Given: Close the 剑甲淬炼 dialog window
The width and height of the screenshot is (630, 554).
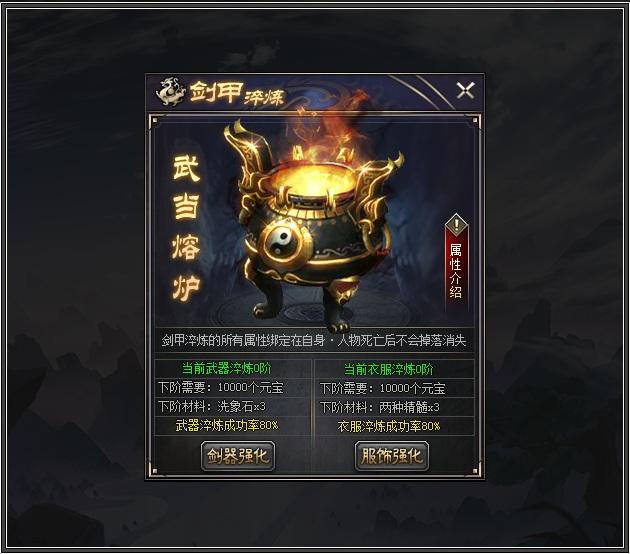Looking at the screenshot, I should 466,90.
